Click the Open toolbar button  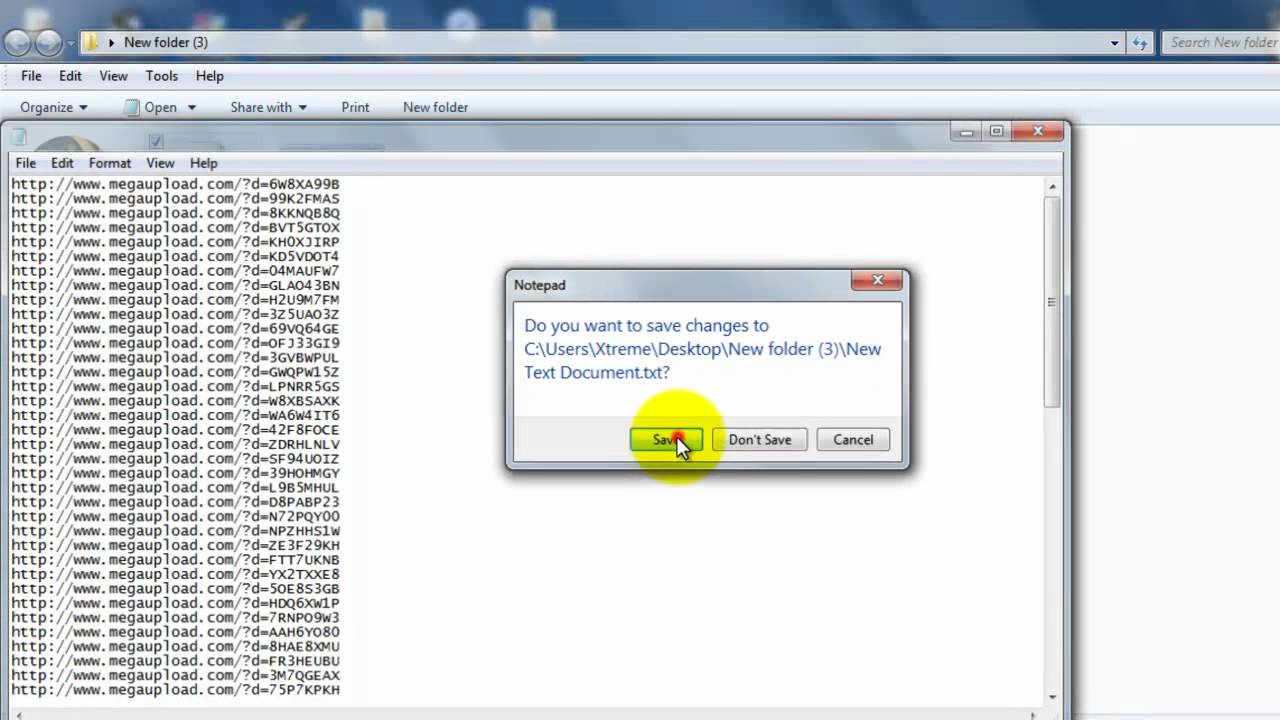[x=151, y=107]
